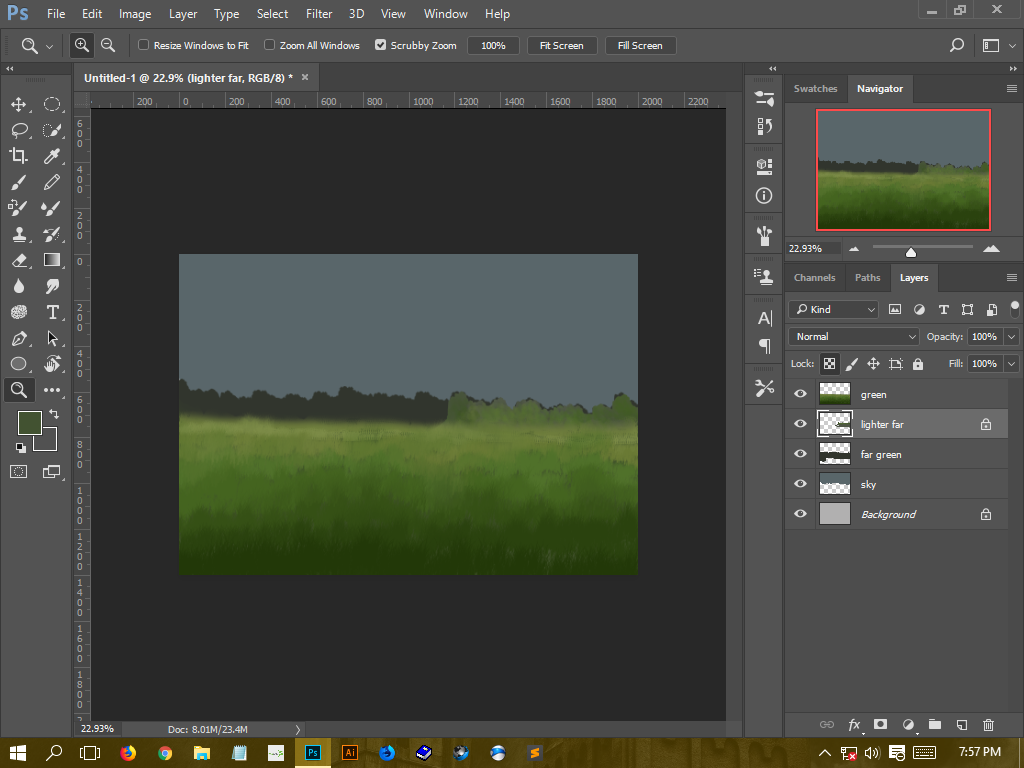
Task: Click the Fit Screen button
Action: 562,46
